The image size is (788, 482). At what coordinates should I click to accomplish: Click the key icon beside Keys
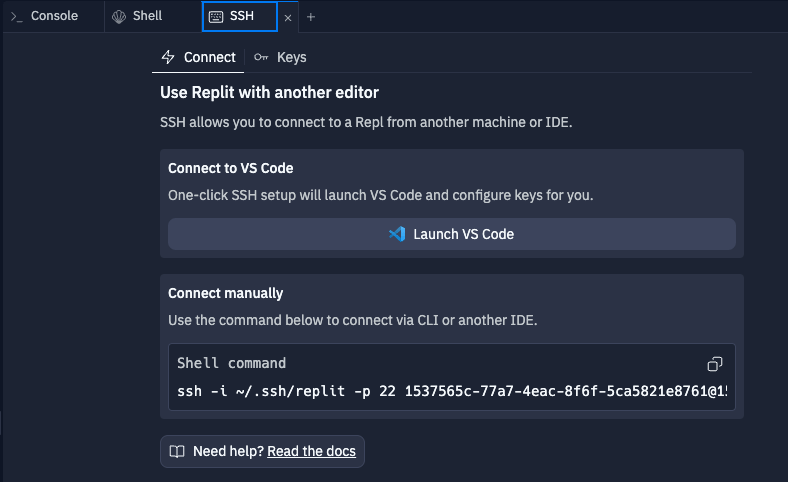[261, 57]
